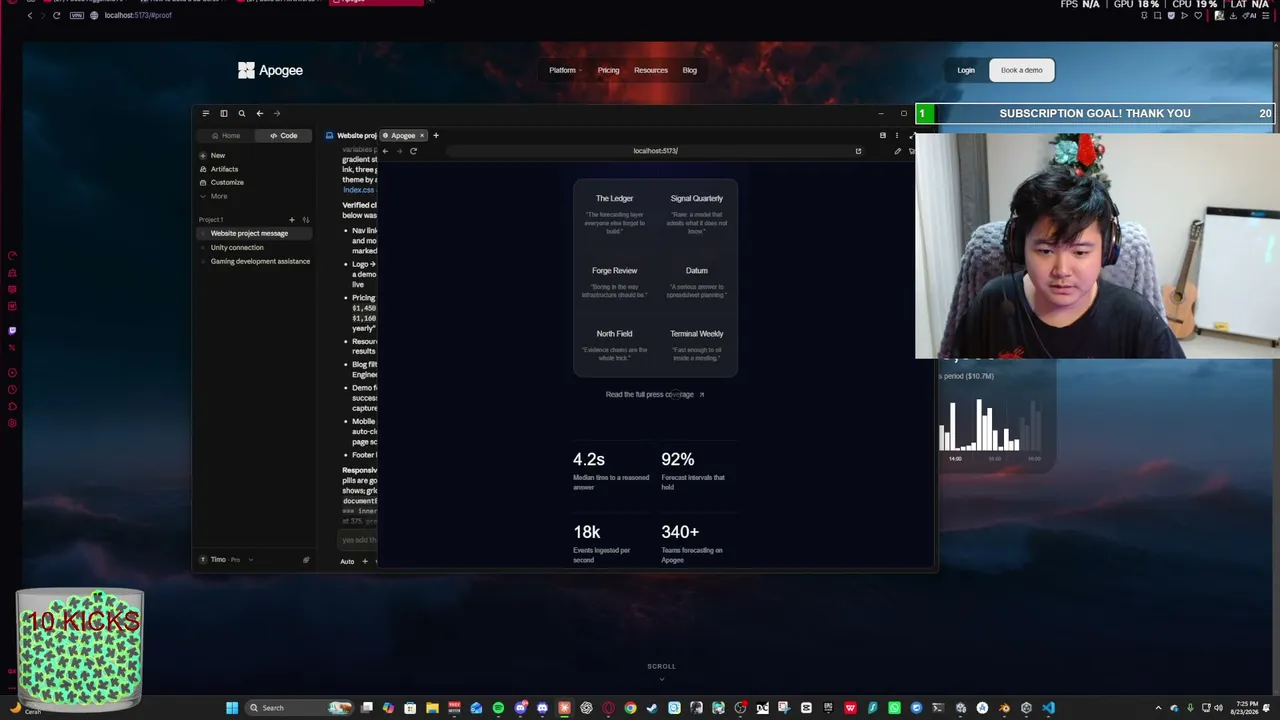Viewport: 1280px width, 720px height.
Task: Open Pricing in the Apogee nav
Action: [608, 70]
